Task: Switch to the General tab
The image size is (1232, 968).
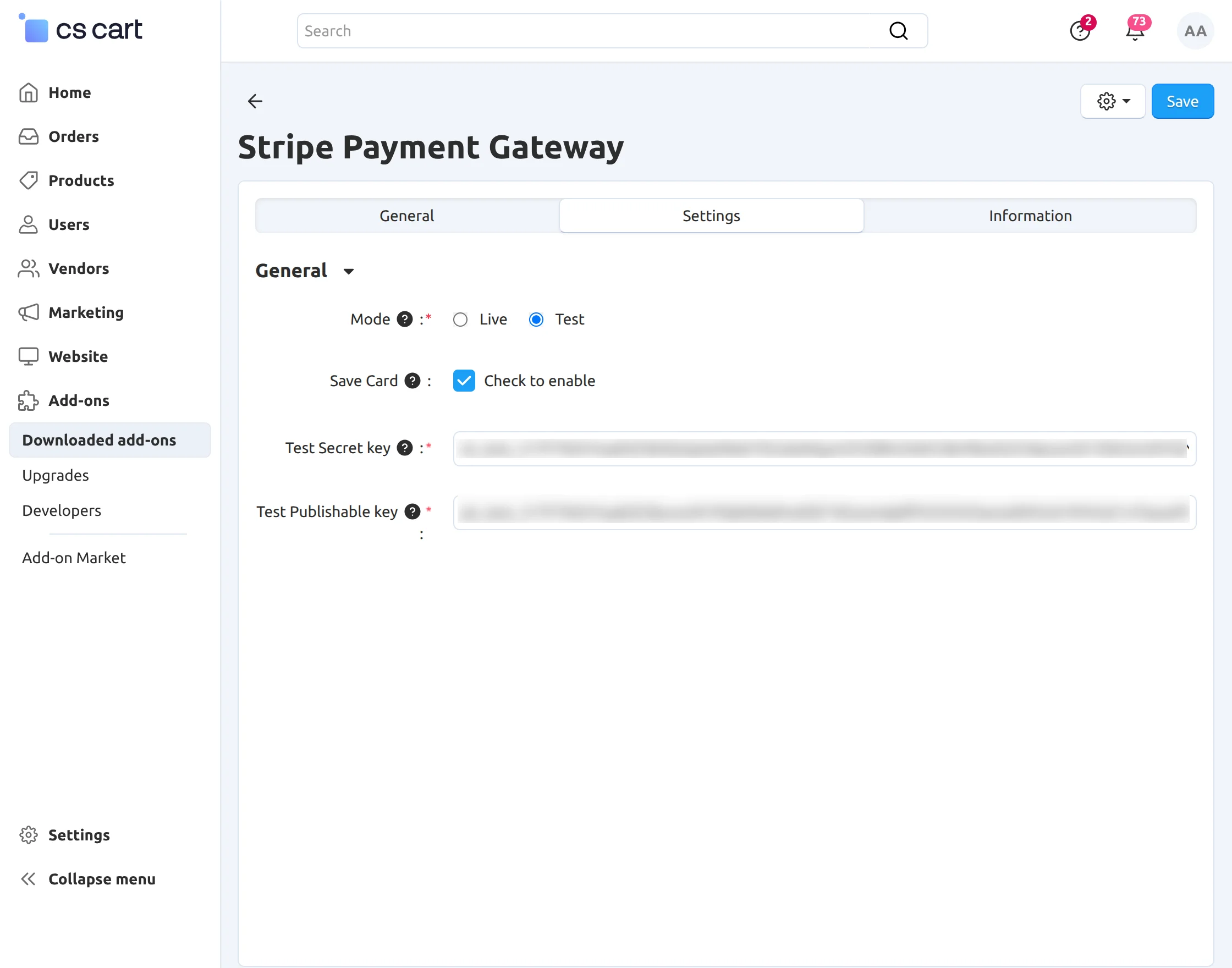Action: [x=407, y=216]
